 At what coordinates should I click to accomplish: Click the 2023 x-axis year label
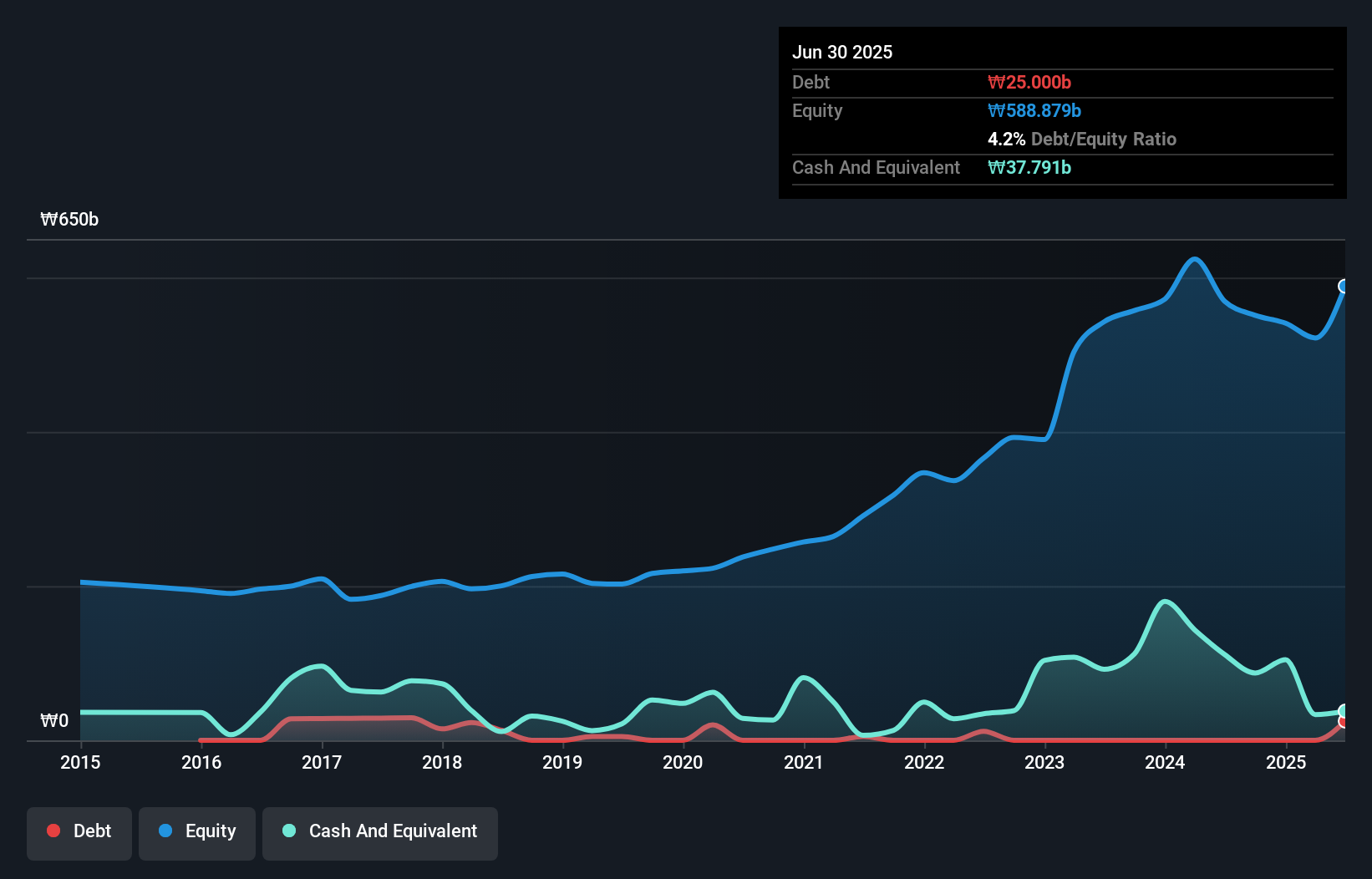click(x=1044, y=762)
